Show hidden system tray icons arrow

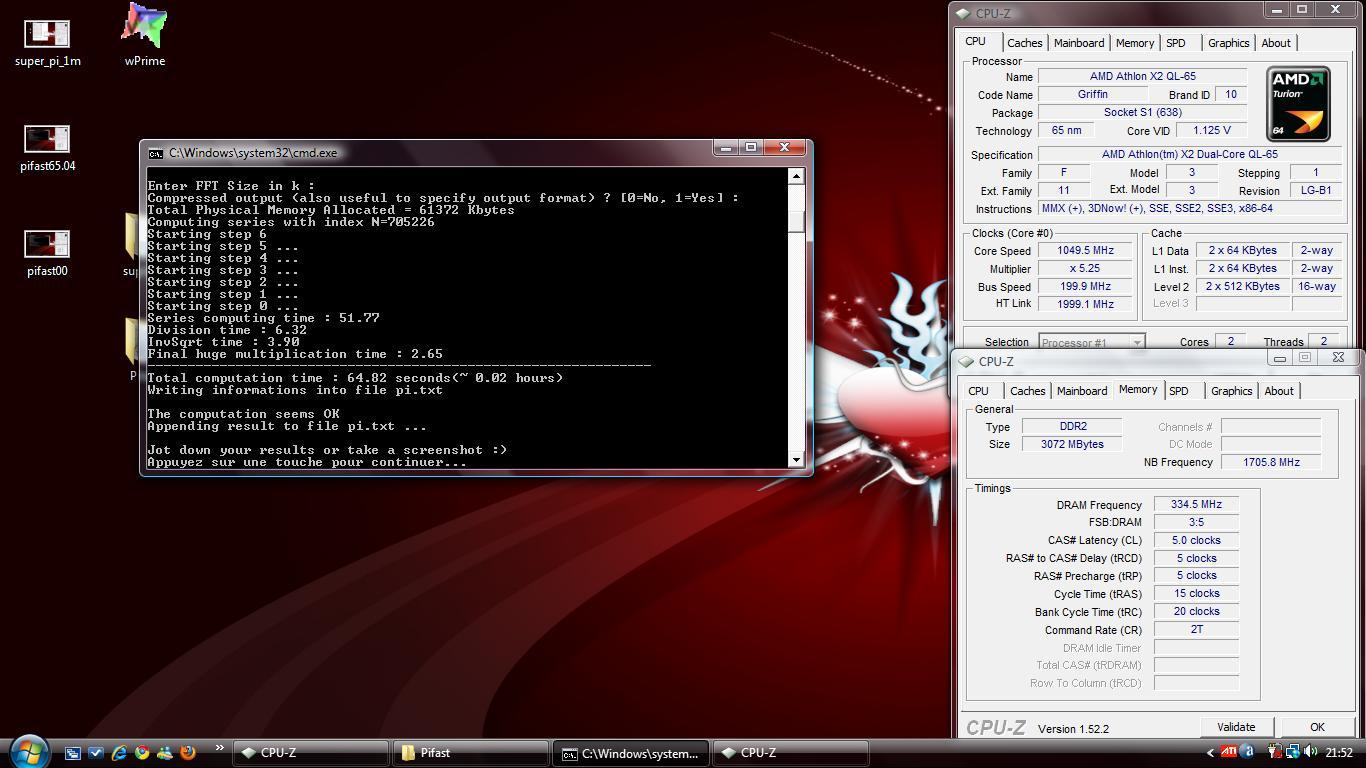coord(1210,753)
